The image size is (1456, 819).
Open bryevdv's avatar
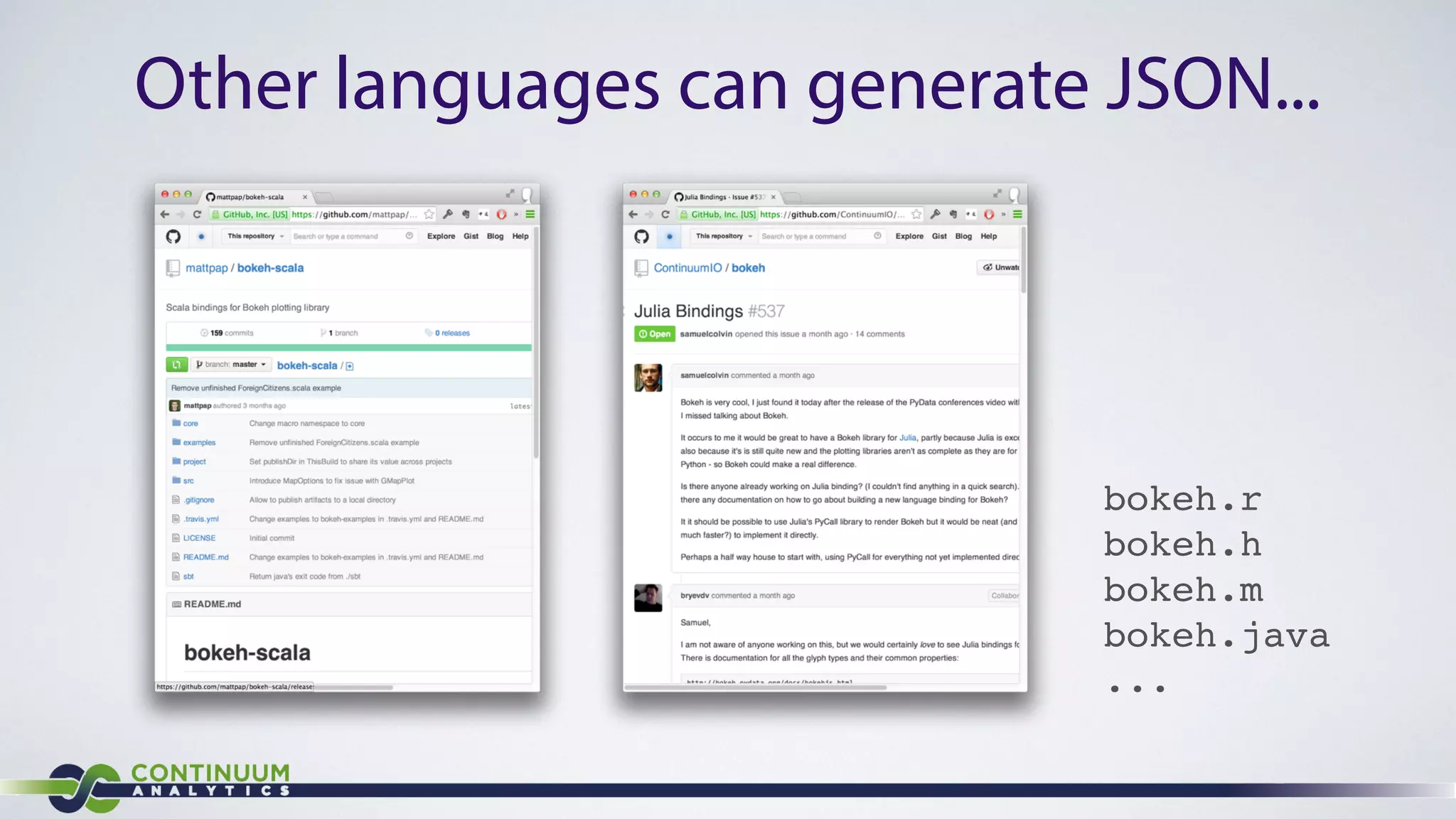tap(648, 598)
